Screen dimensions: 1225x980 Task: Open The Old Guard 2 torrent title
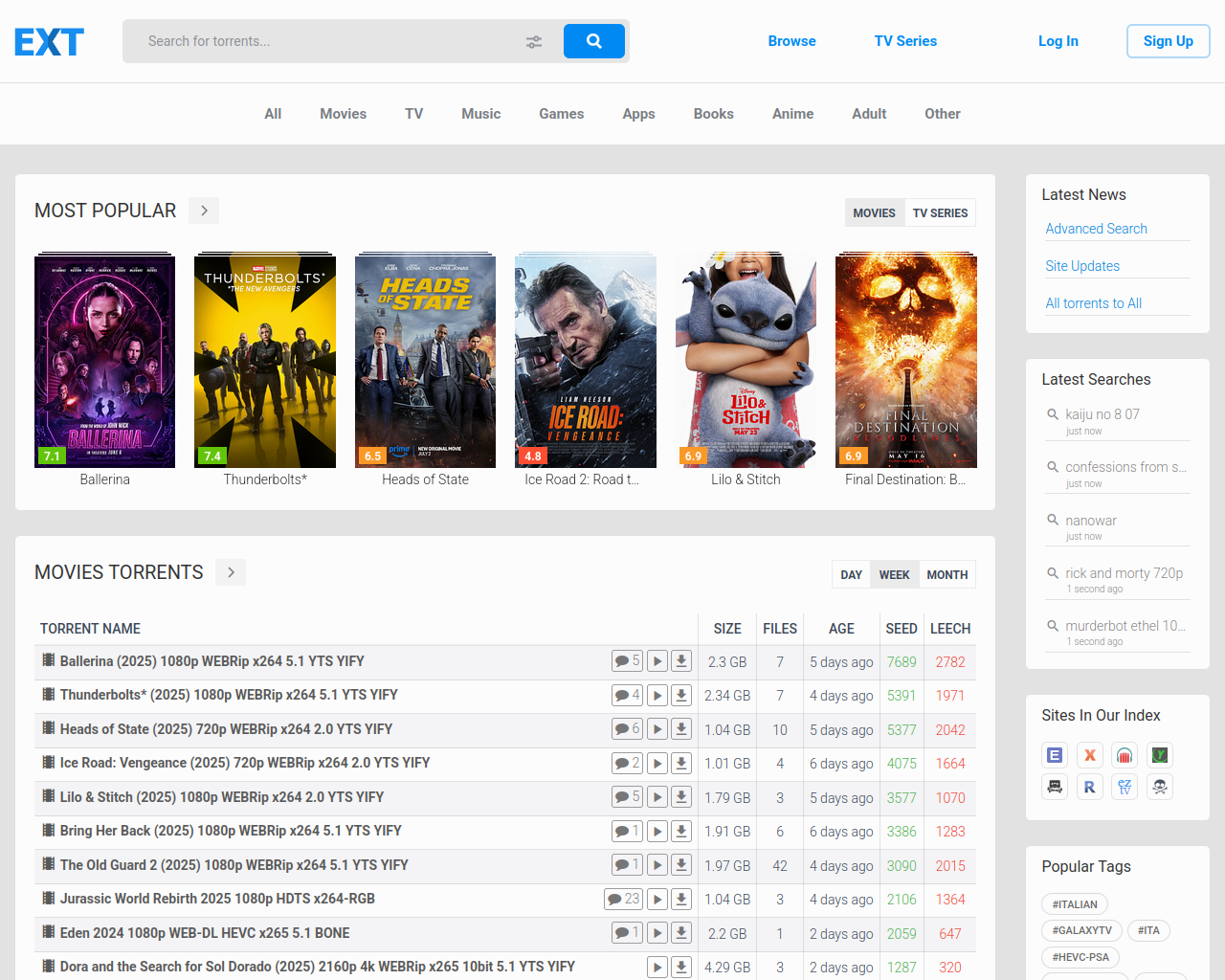(234, 865)
